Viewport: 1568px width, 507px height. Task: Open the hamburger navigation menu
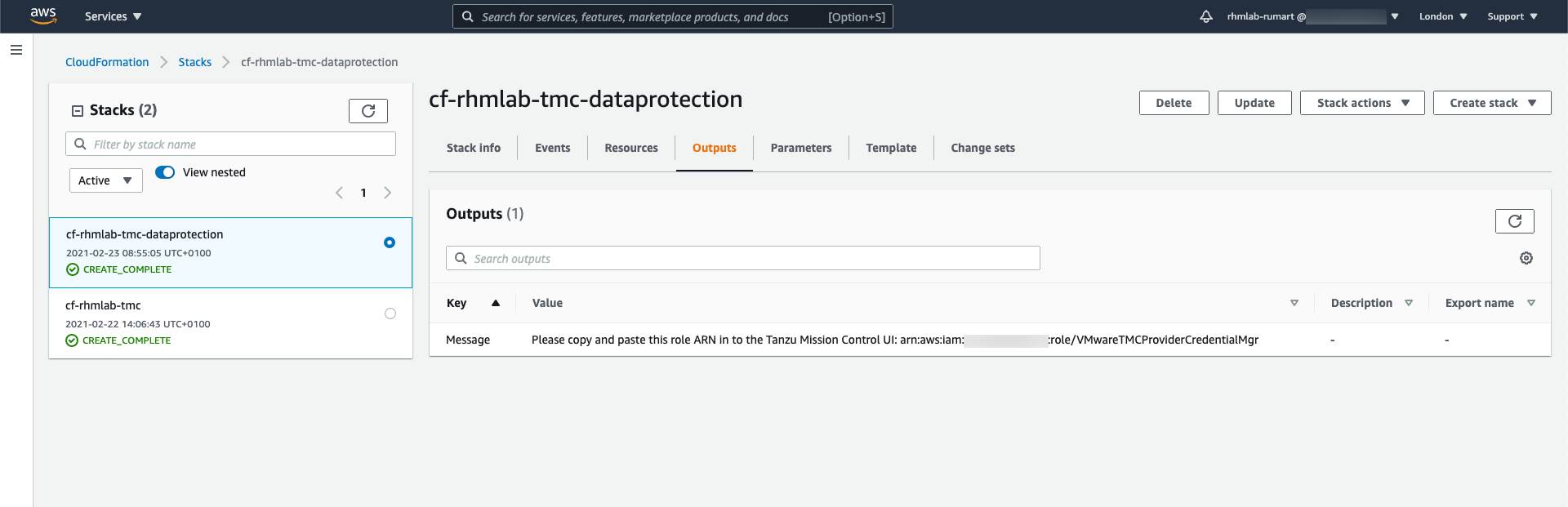(x=16, y=50)
